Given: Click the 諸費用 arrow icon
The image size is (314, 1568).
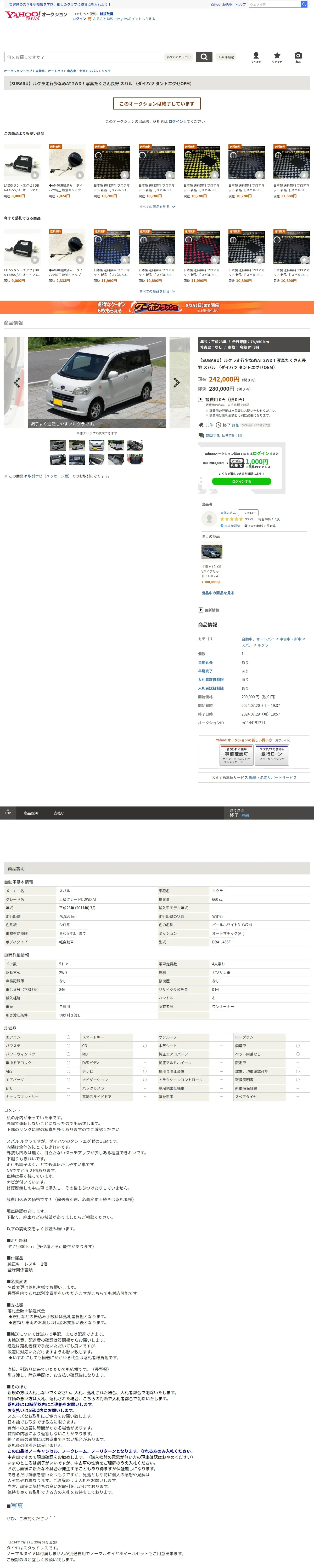Looking at the screenshot, I should [201, 399].
